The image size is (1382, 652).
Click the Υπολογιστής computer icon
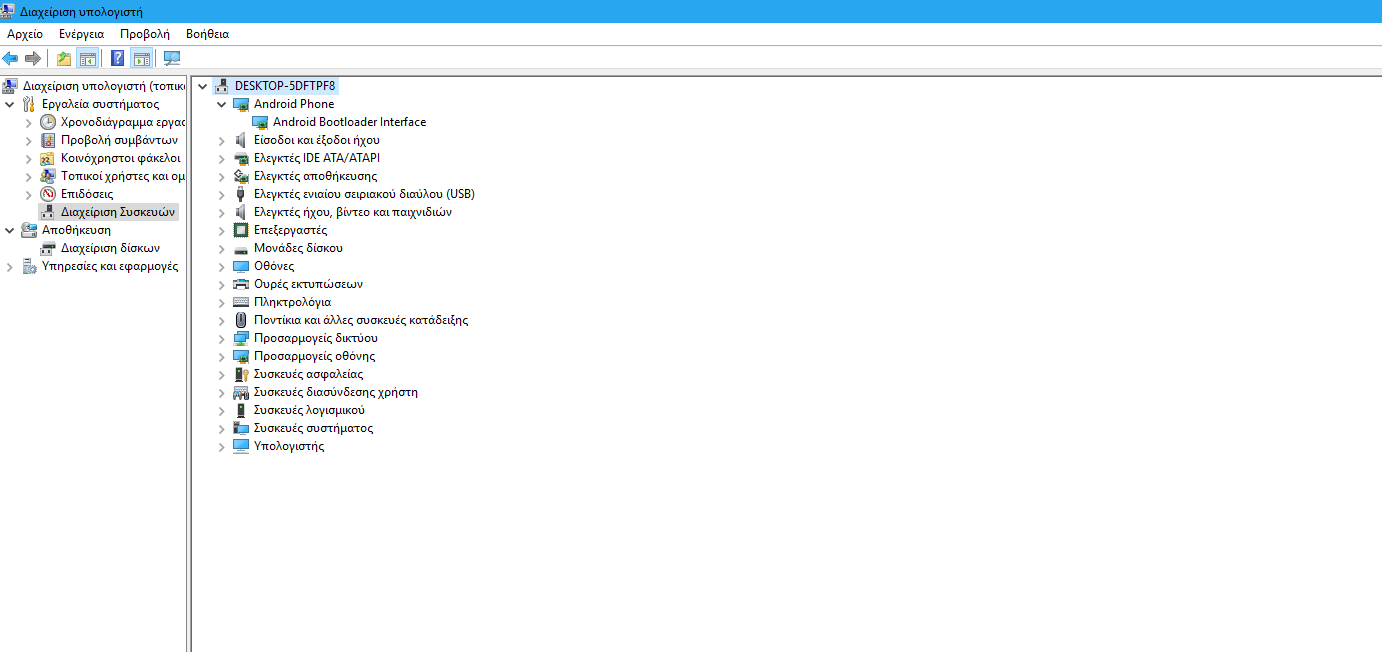click(241, 446)
